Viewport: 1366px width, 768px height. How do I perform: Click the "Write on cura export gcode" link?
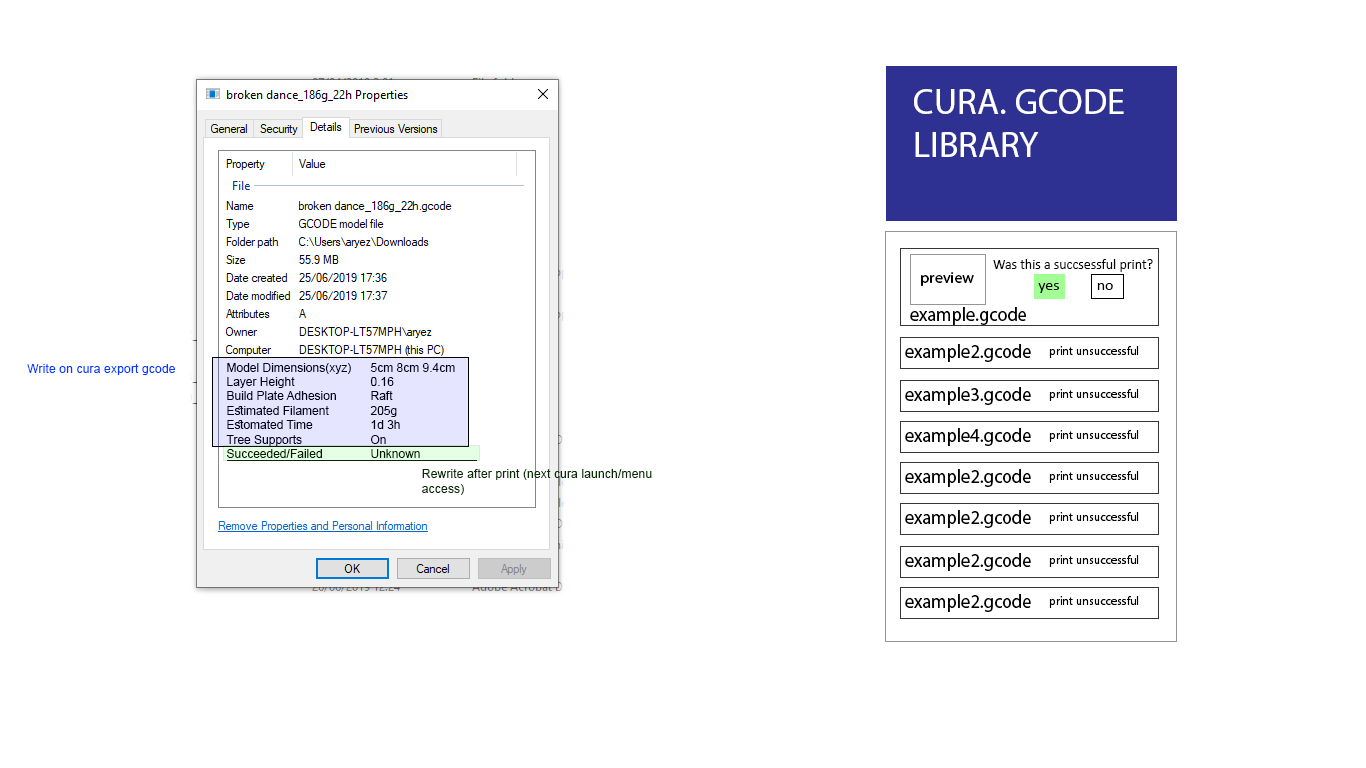coord(101,368)
